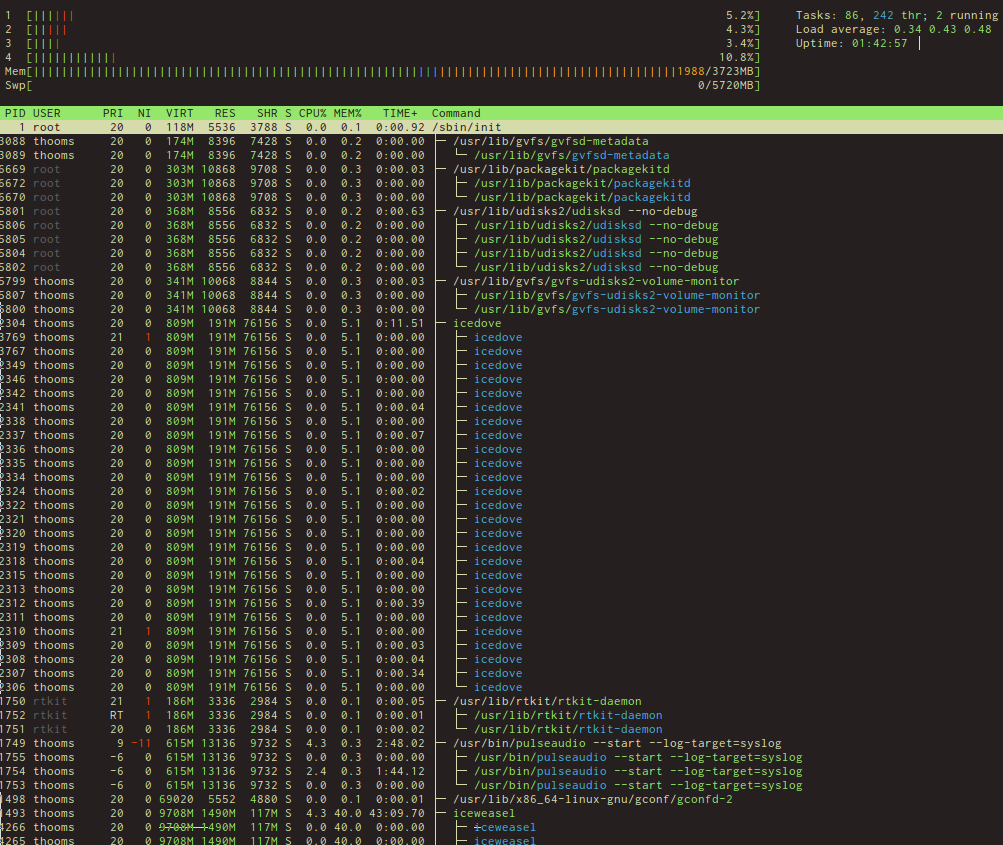Click the Command column header

click(456, 113)
